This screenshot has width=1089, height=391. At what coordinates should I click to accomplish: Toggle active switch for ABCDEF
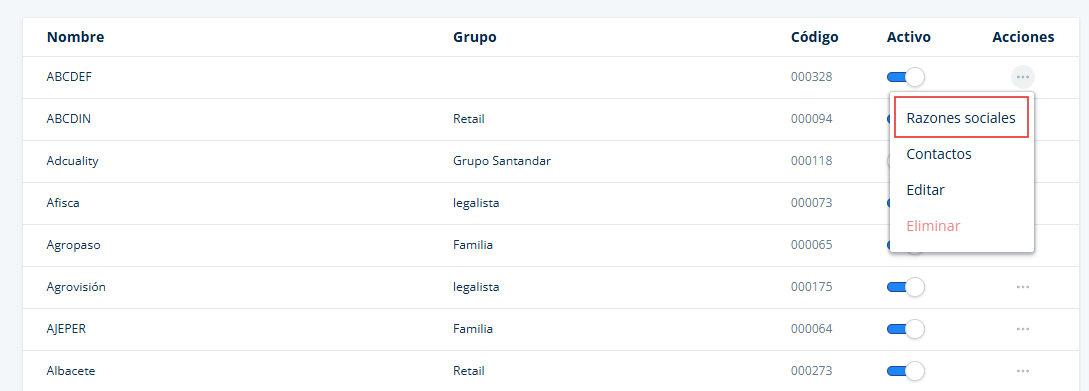[906, 76]
